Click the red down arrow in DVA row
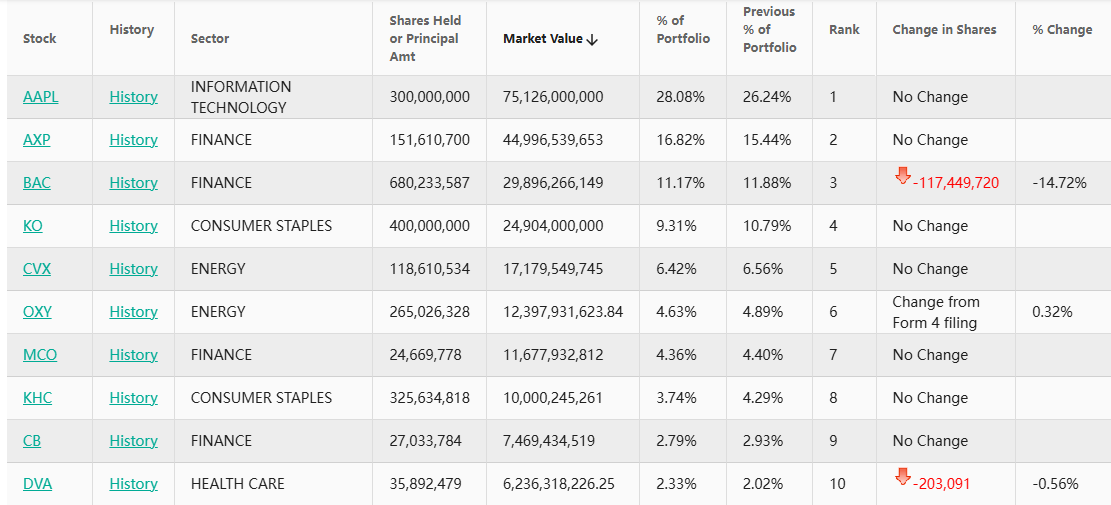The height and width of the screenshot is (505, 1111). [x=903, y=478]
